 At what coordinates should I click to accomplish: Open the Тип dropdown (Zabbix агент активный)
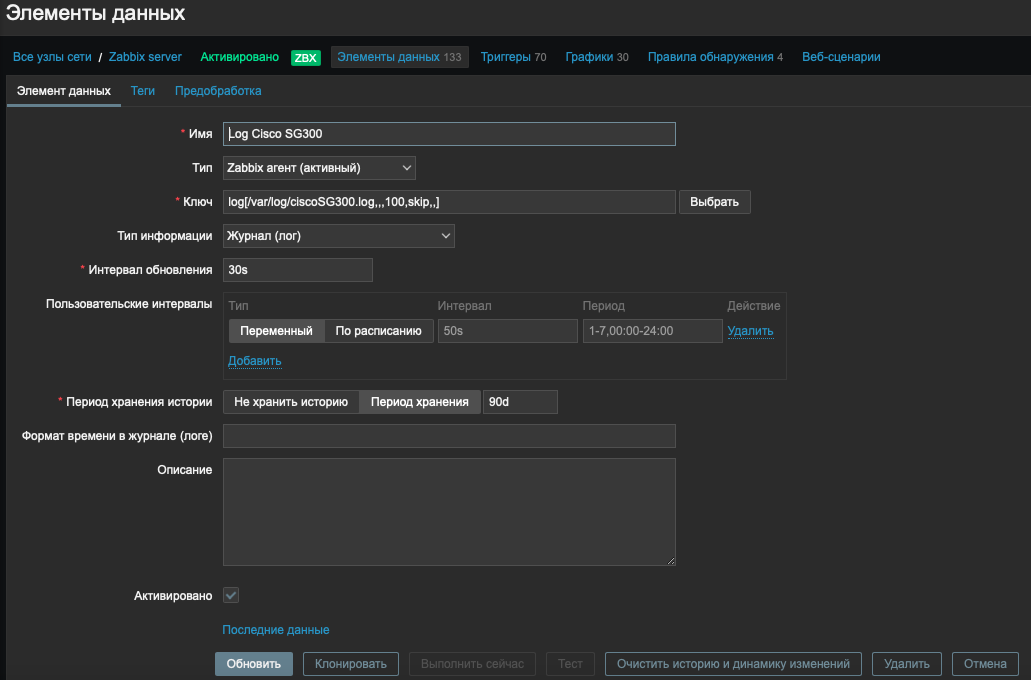pos(319,168)
